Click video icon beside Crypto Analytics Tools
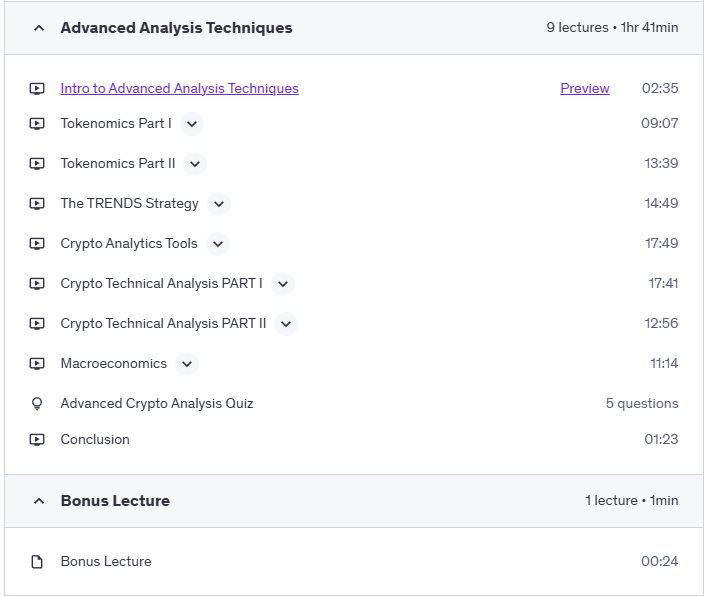The height and width of the screenshot is (597, 707). (37, 244)
